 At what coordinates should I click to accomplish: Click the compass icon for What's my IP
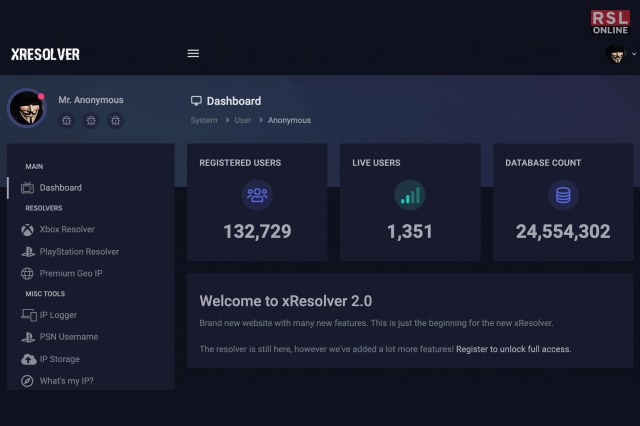coord(27,381)
